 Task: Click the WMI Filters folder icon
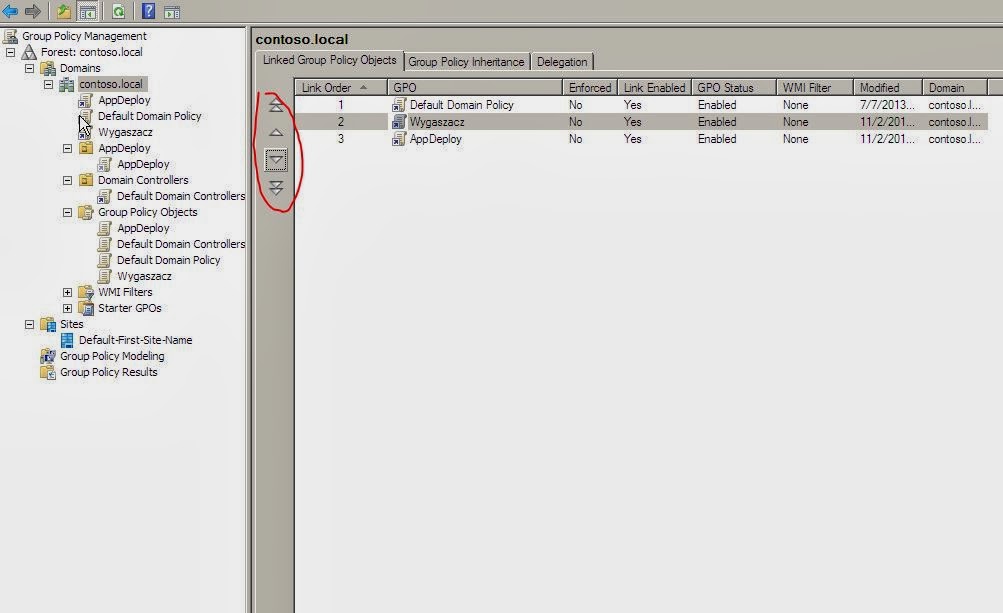click(x=86, y=292)
